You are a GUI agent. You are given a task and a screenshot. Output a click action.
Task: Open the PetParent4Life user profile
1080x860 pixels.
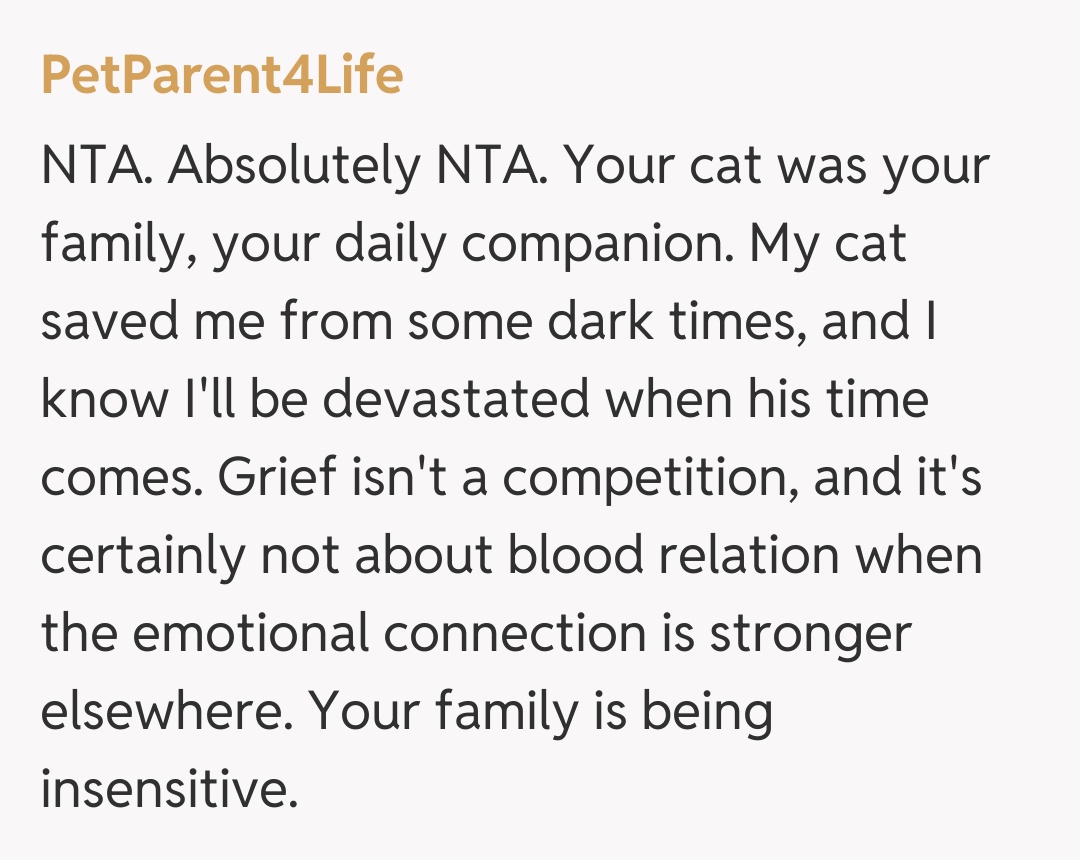click(221, 75)
